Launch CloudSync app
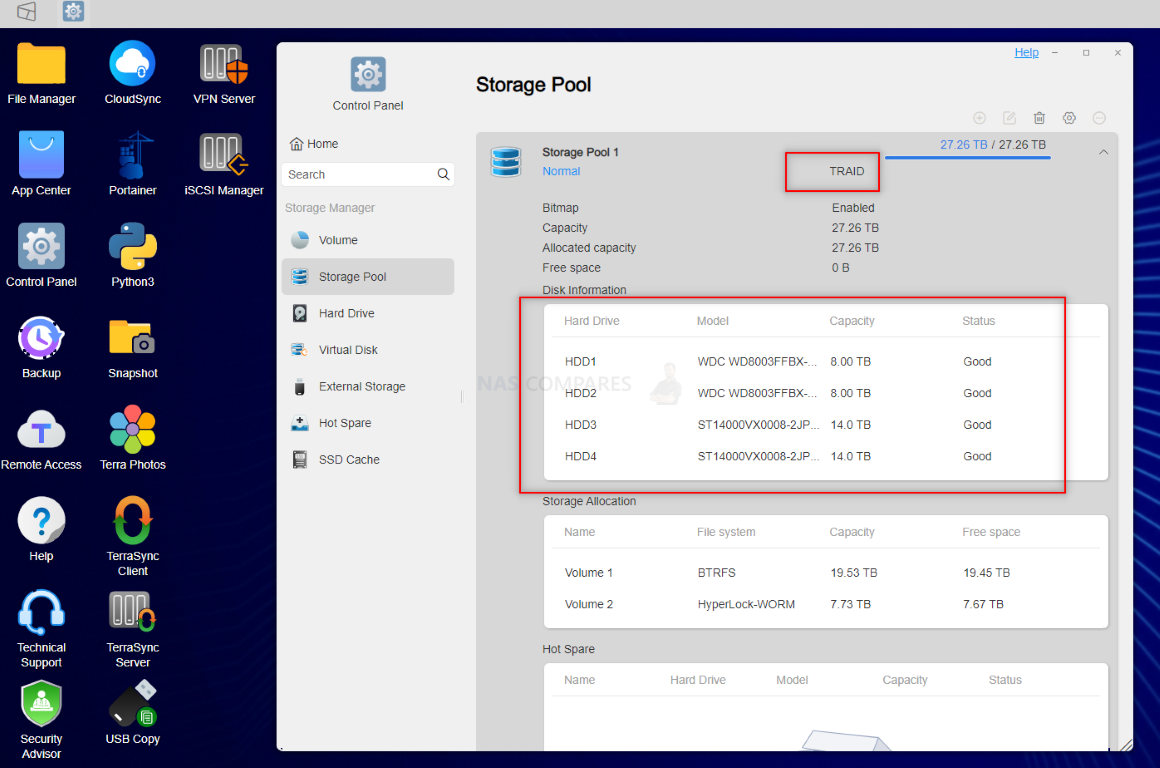Image resolution: width=1160 pixels, height=768 pixels. coord(132,73)
